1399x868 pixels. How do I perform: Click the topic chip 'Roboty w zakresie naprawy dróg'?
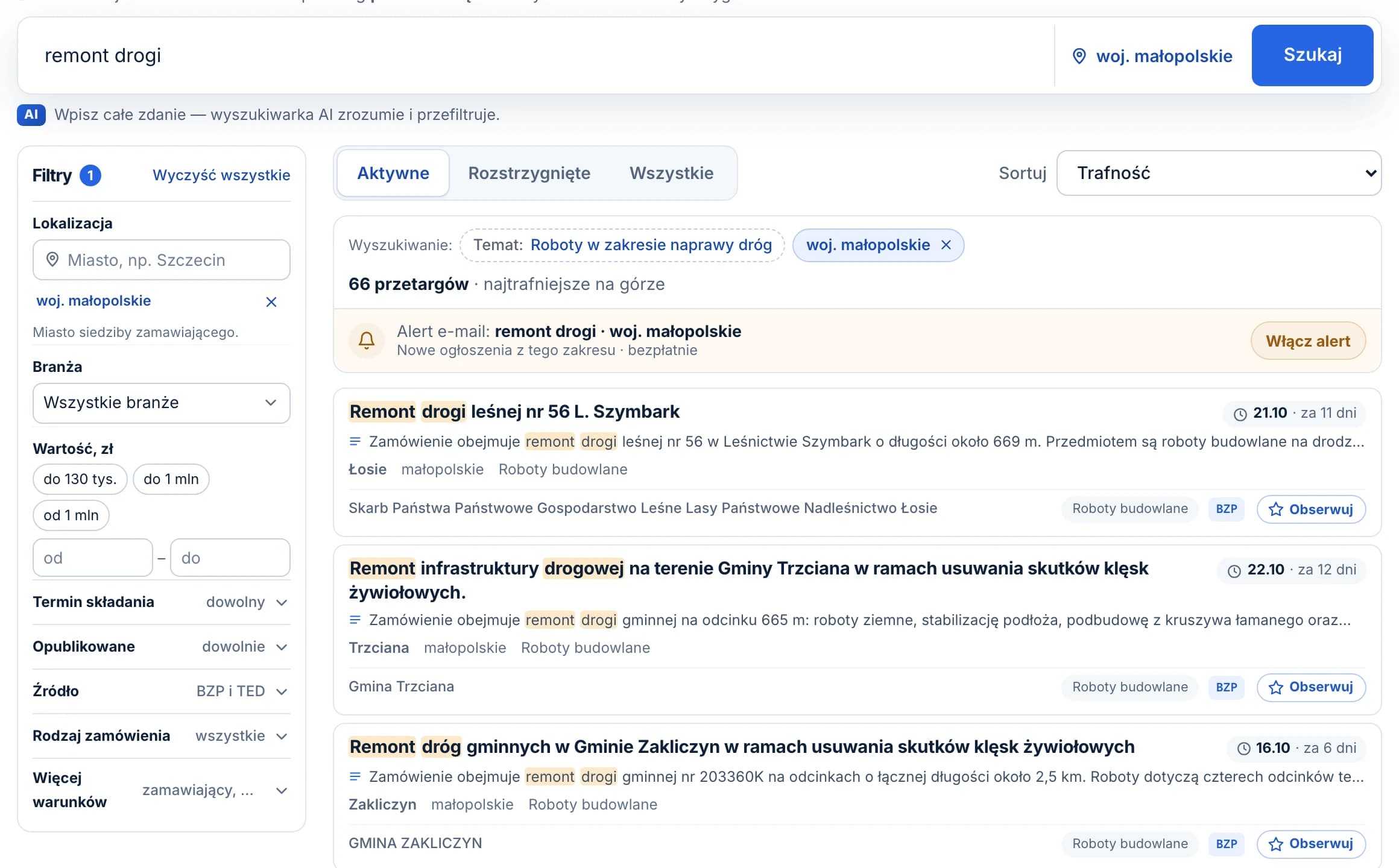pyautogui.click(x=622, y=245)
